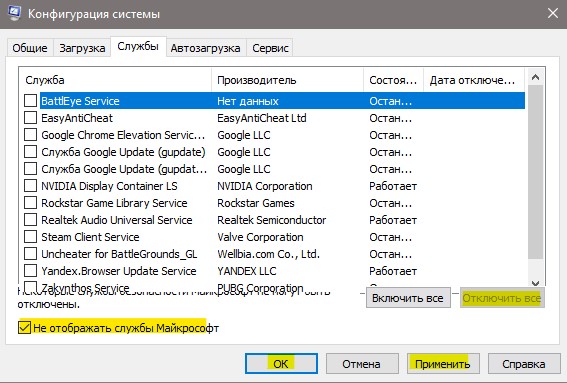Click the Состояние column header

(393, 80)
